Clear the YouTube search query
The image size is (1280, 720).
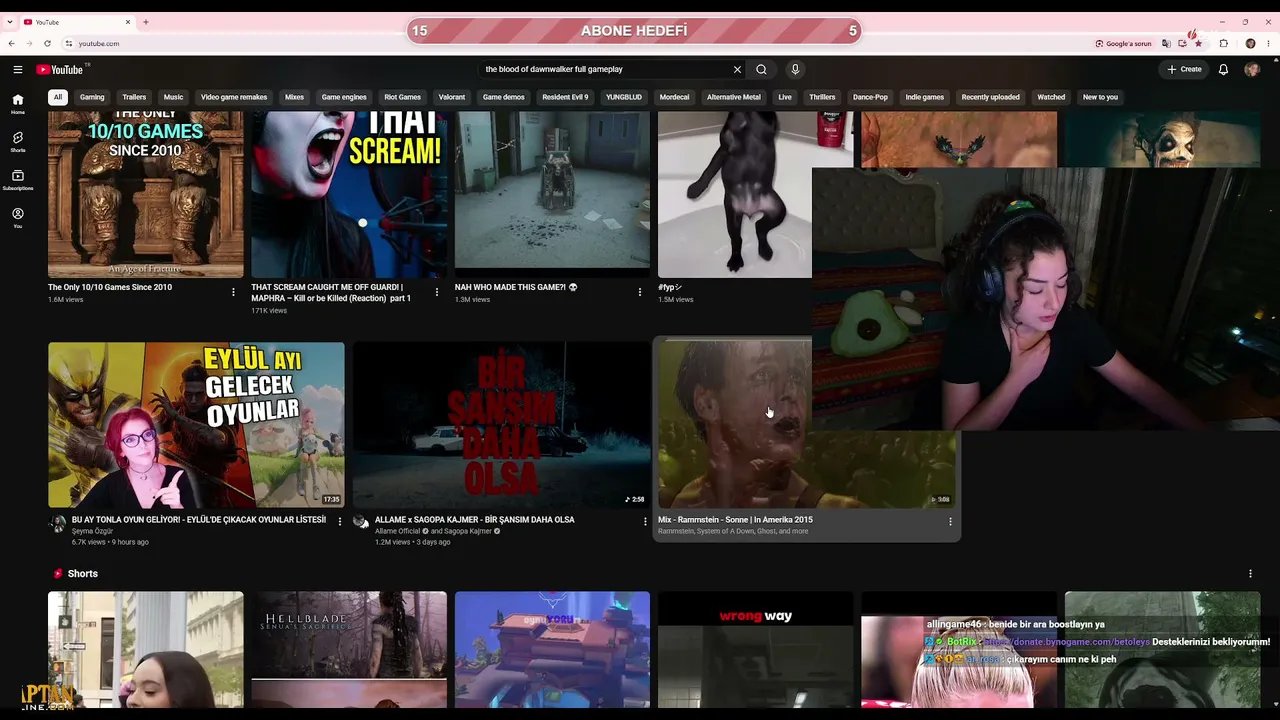(737, 69)
